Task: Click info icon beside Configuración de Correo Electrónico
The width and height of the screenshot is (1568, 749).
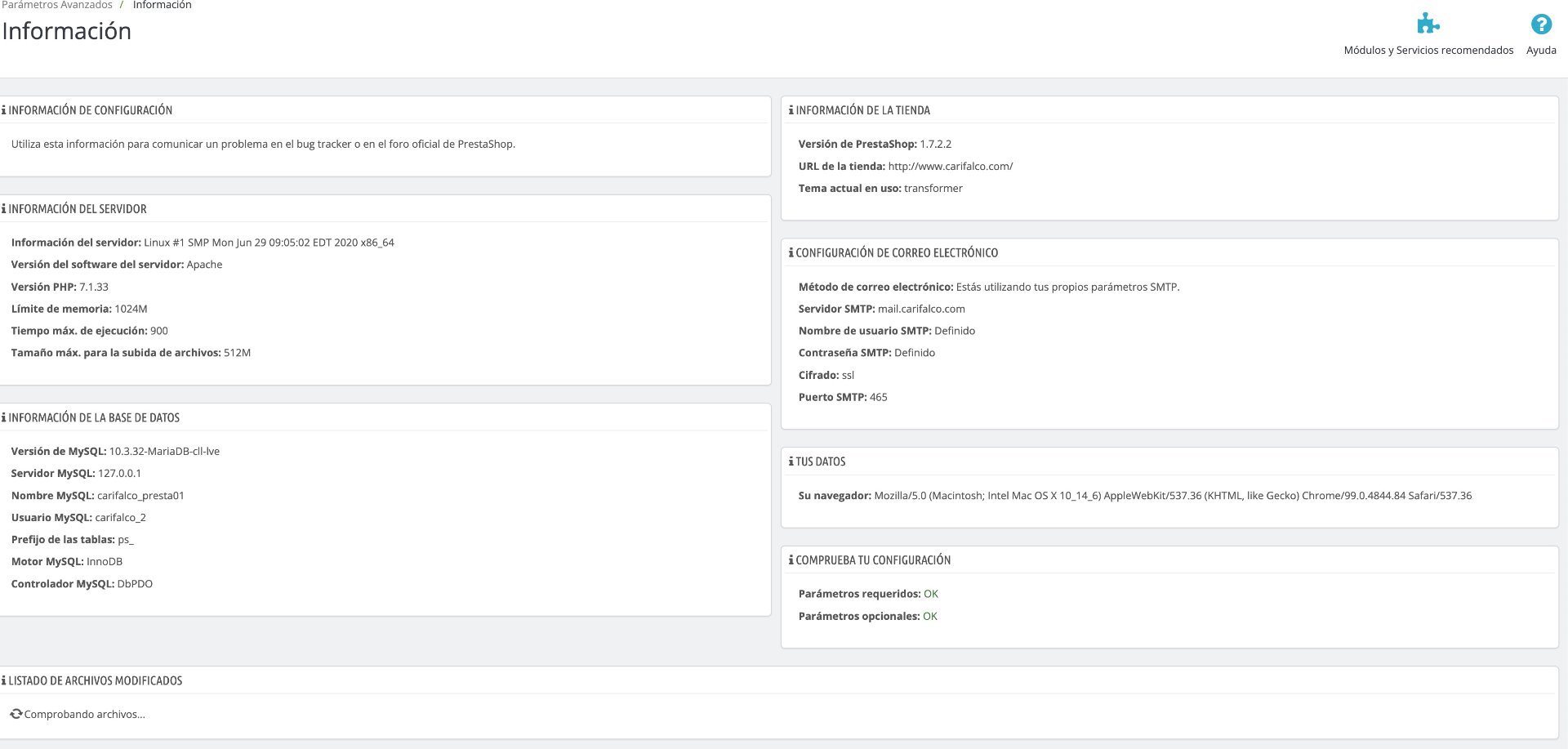Action: point(791,253)
